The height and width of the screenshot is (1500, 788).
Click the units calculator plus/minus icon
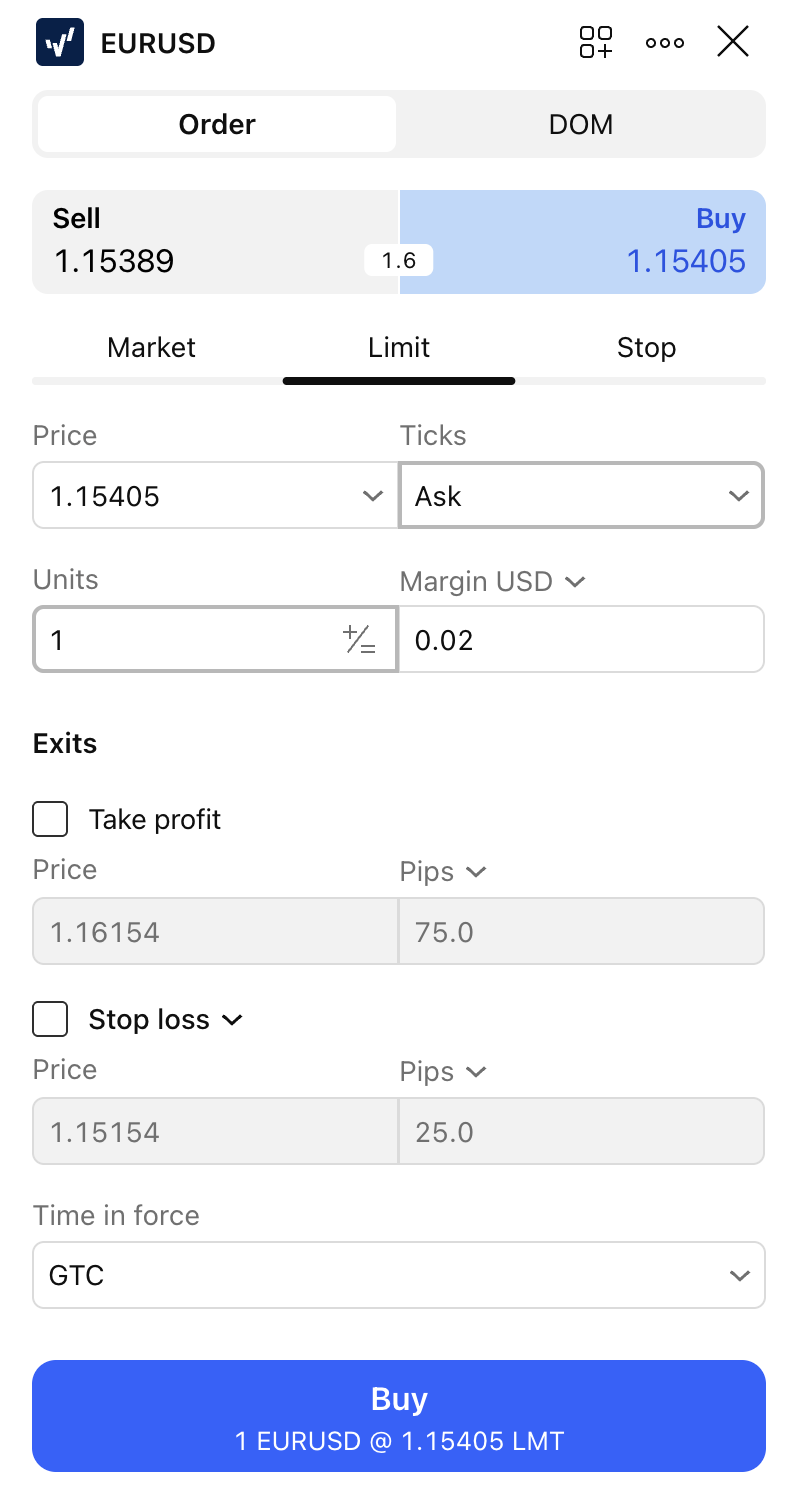pos(359,639)
